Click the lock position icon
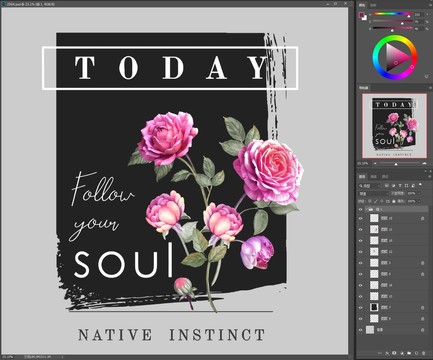The image size is (433, 360). (382, 201)
